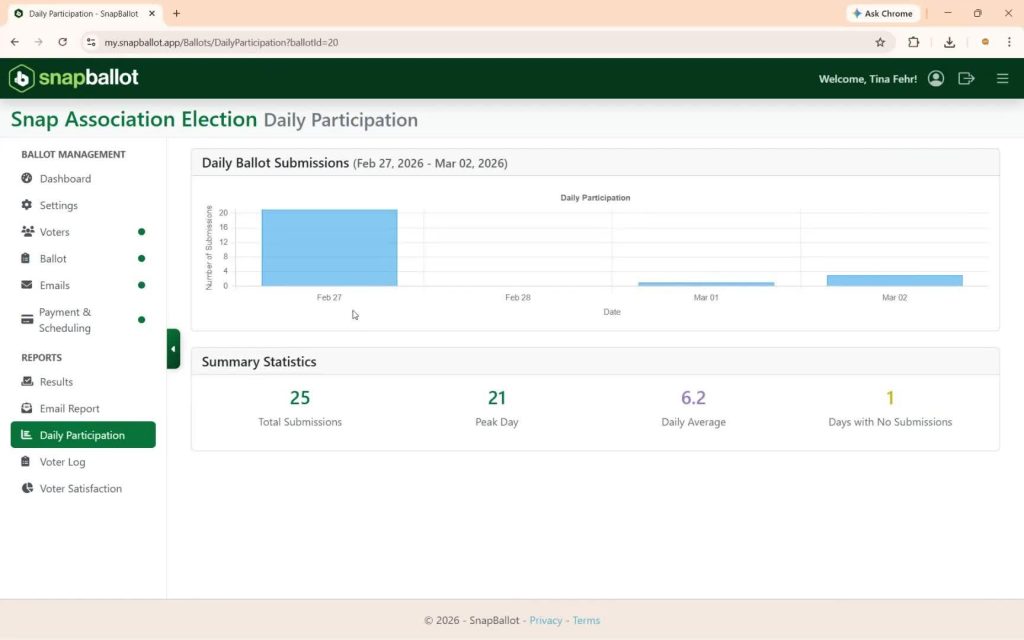The width and height of the screenshot is (1024, 640).
Task: Click the Summary Statistics heading
Action: tap(259, 362)
